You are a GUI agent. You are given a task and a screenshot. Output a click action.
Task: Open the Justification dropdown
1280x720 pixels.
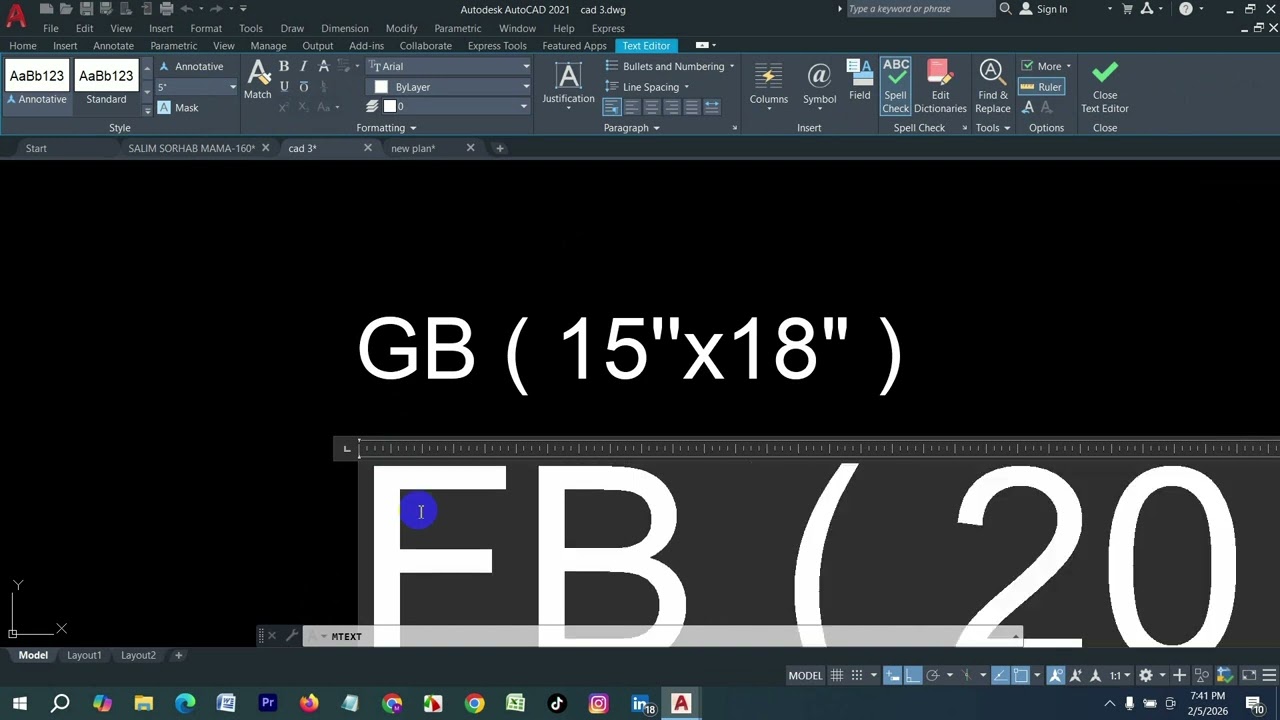568,83
